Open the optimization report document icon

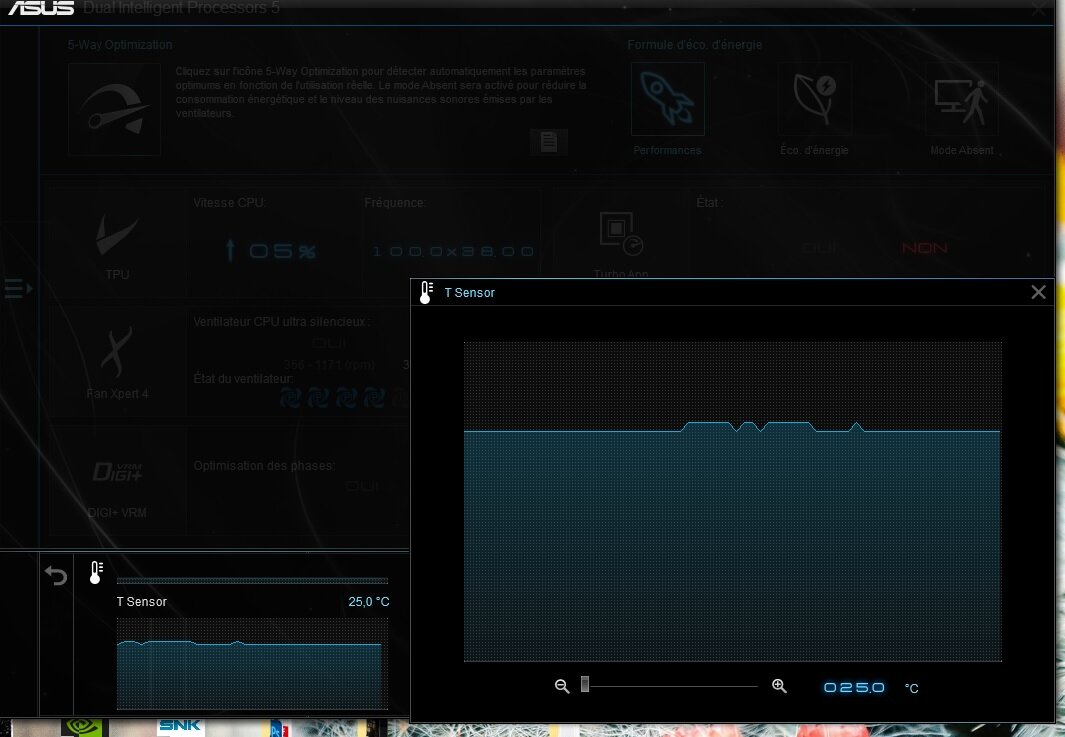(548, 142)
